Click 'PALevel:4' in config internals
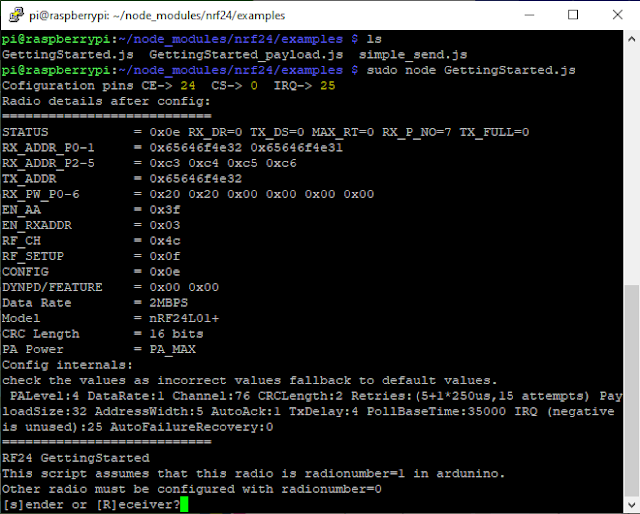 click(x=44, y=396)
